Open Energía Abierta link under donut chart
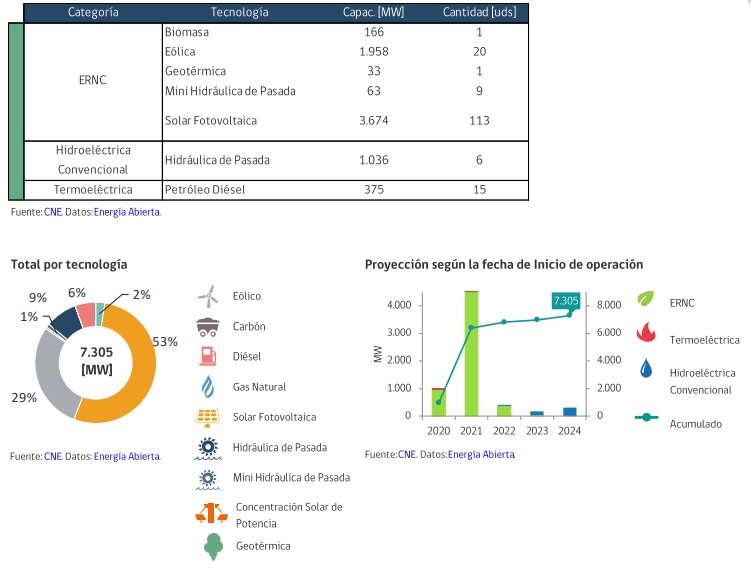The width and height of the screenshot is (751, 574). (x=126, y=456)
